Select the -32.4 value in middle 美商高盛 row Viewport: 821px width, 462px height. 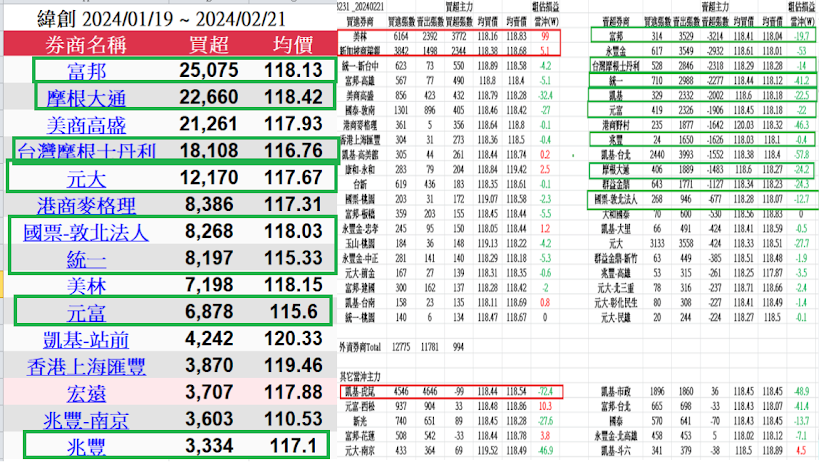(x=545, y=96)
